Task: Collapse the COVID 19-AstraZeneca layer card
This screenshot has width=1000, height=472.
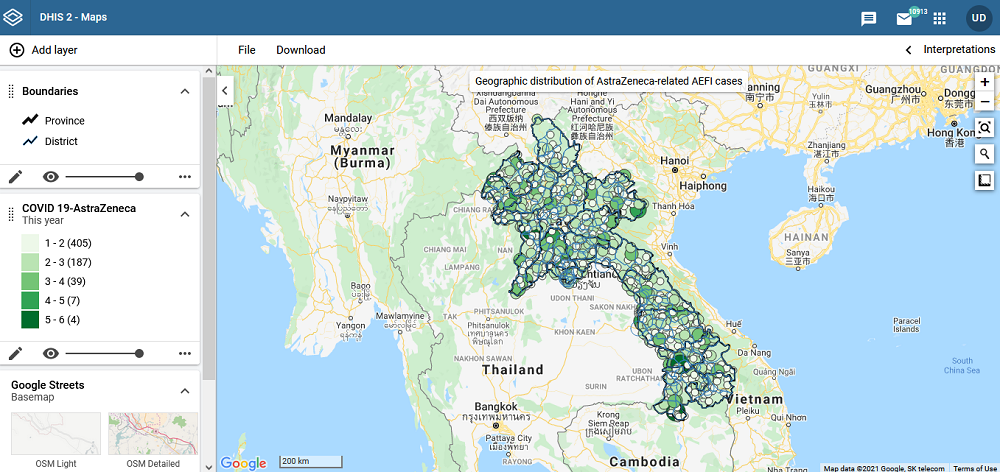Action: click(x=185, y=214)
